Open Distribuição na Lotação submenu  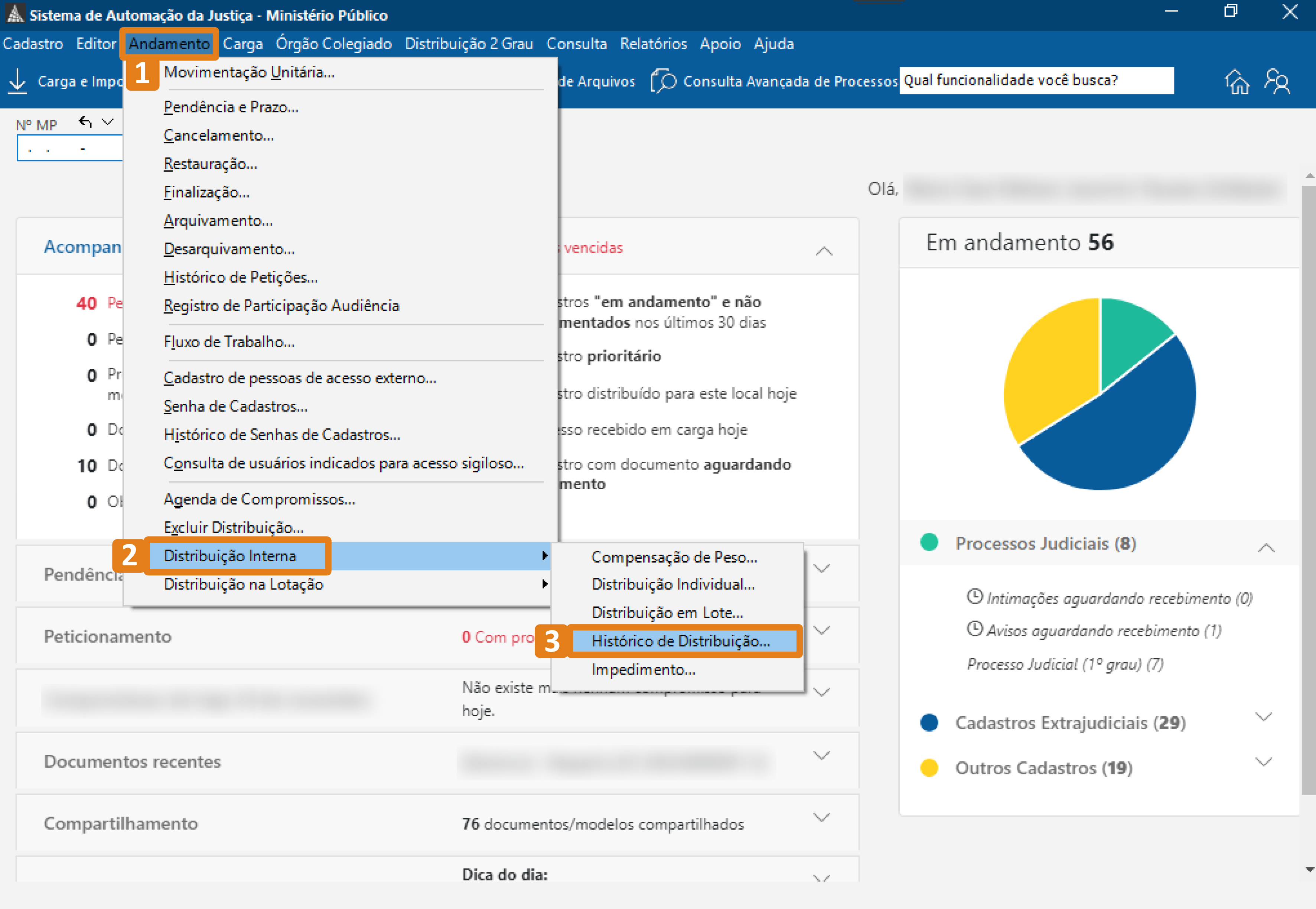pyautogui.click(x=243, y=584)
